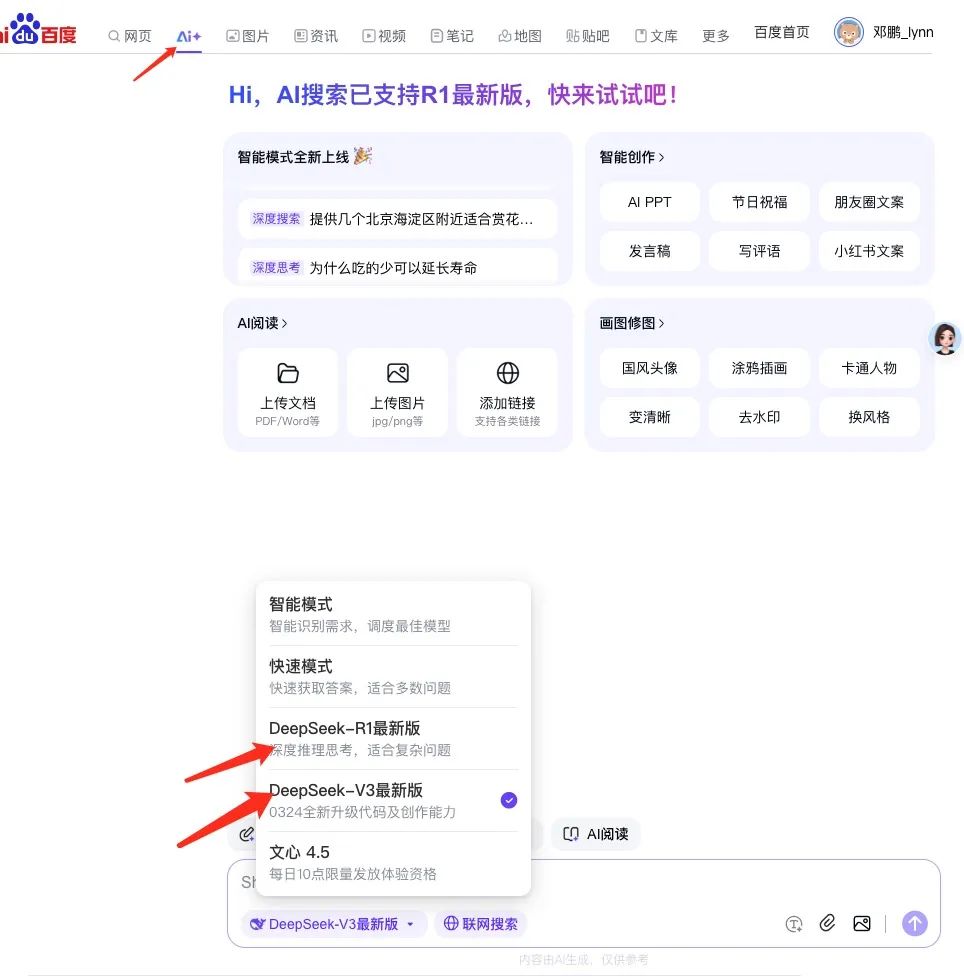
Task: Click the user avatar picture
Action: (x=849, y=32)
